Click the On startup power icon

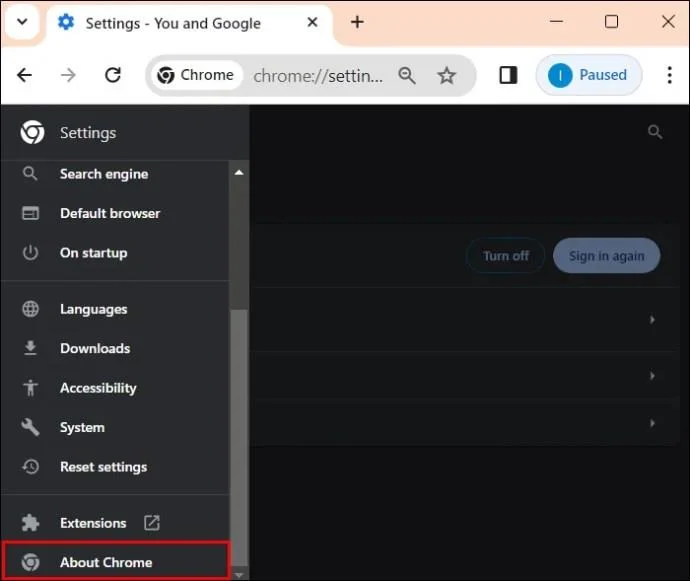(x=30, y=253)
